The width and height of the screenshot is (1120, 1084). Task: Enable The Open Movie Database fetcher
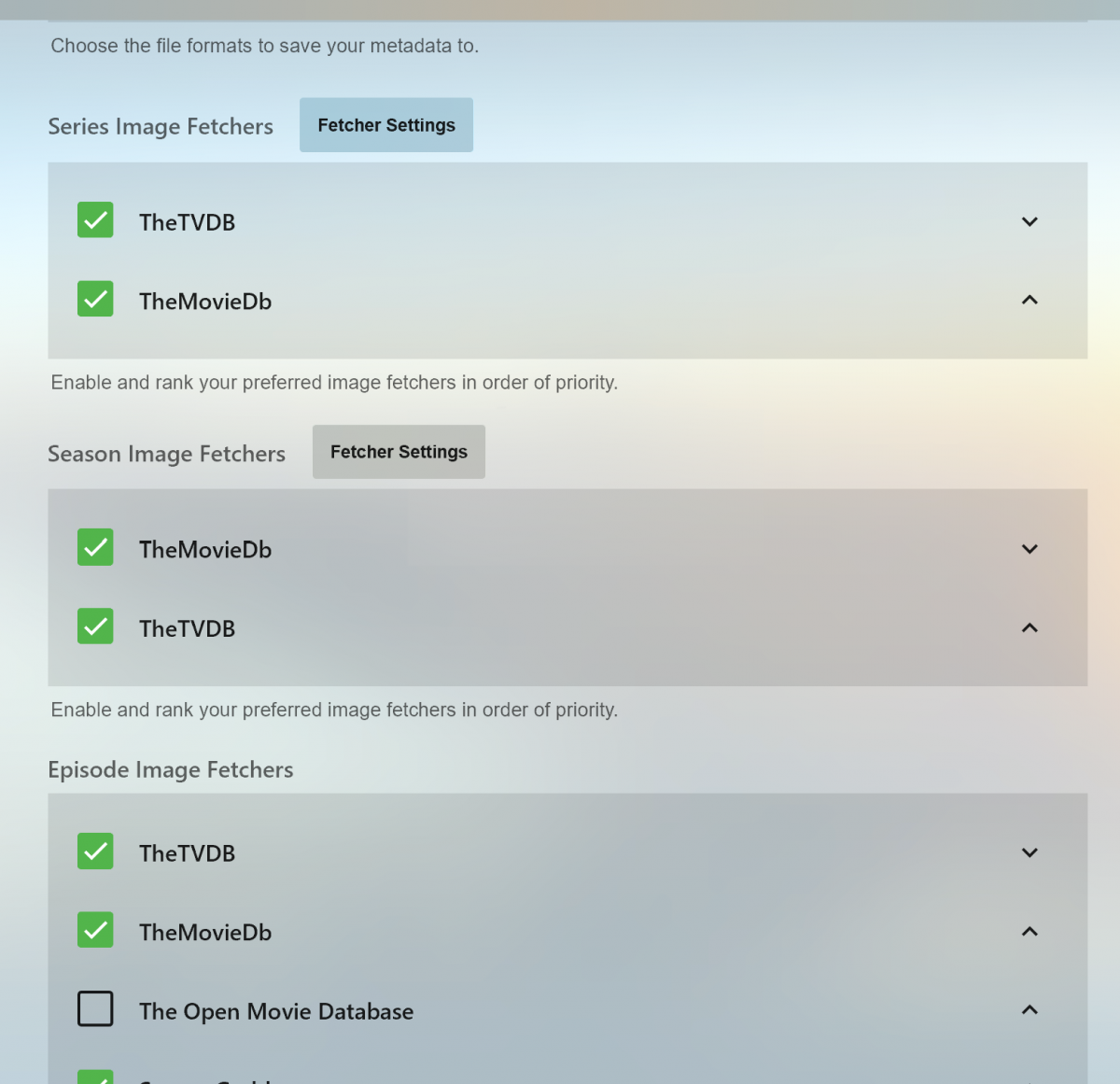pos(95,1009)
